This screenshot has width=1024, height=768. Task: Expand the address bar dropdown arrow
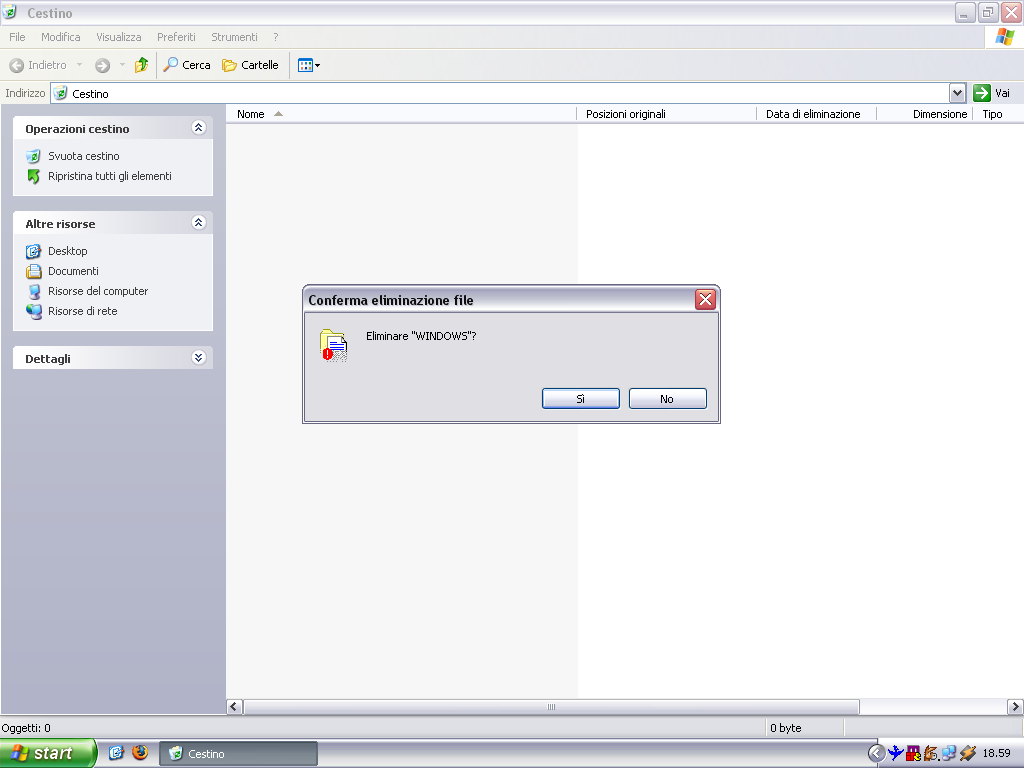pos(957,93)
